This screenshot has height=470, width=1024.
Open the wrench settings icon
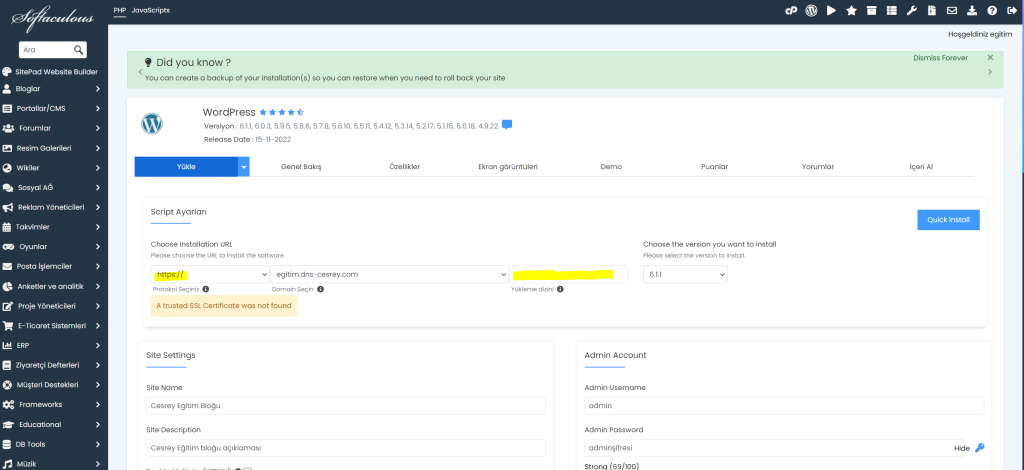(x=912, y=10)
